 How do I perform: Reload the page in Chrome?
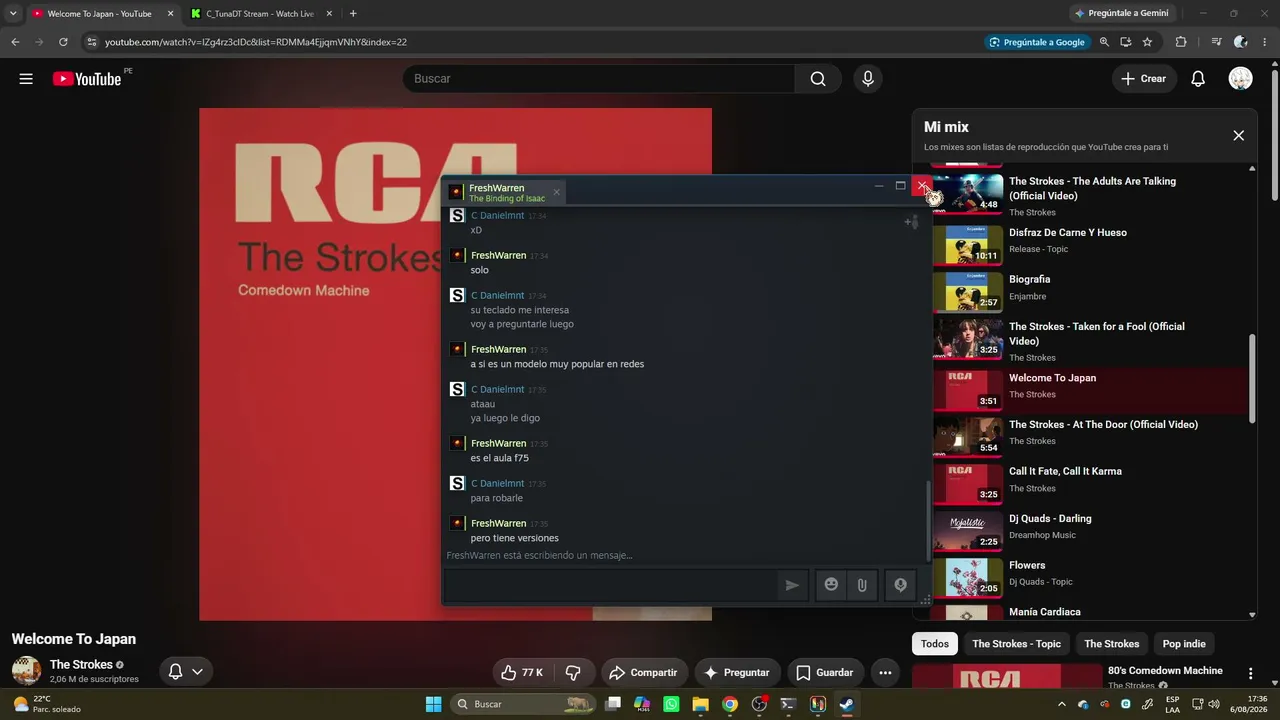point(63,42)
